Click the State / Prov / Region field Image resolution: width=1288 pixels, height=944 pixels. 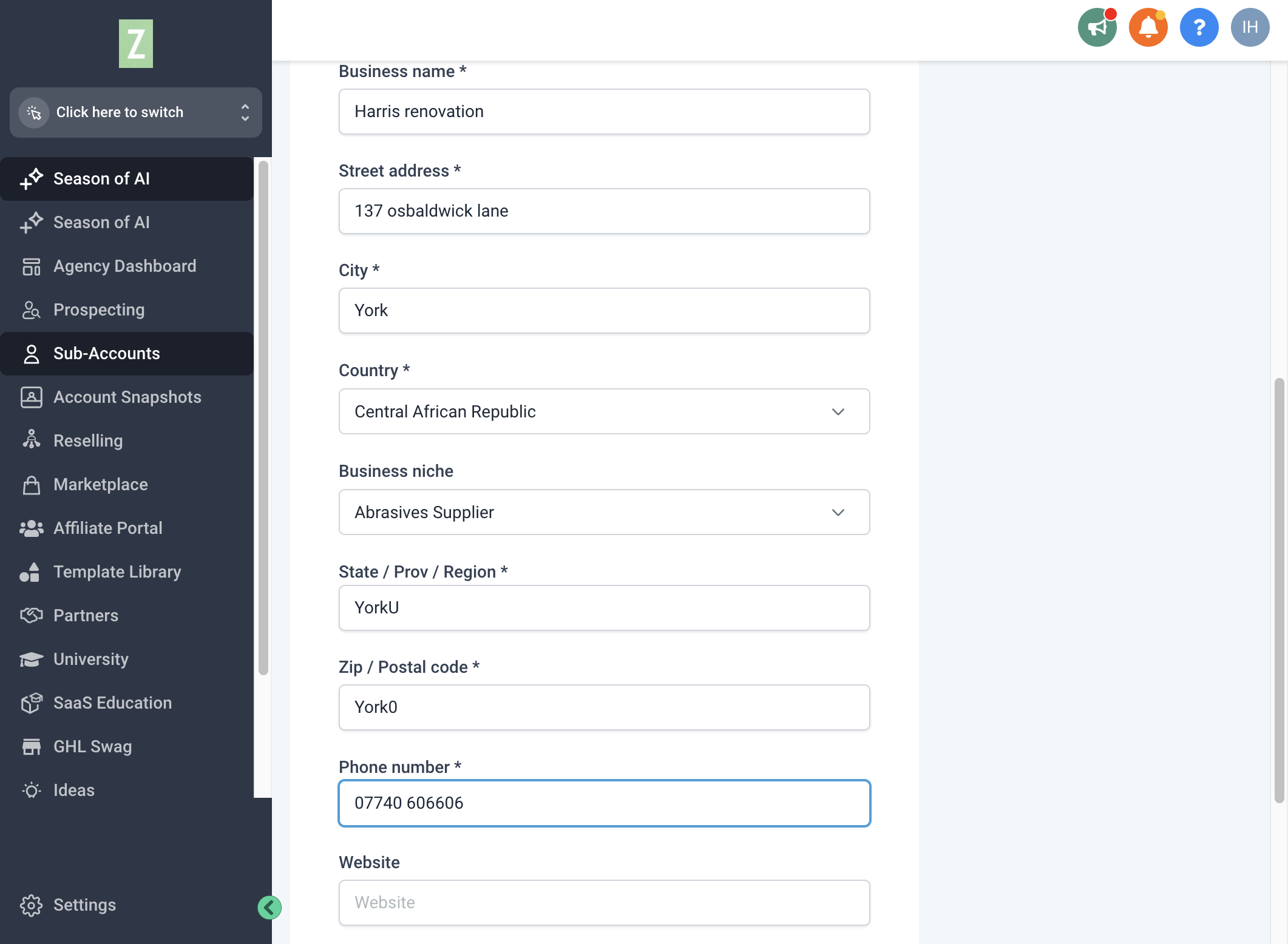tap(604, 608)
